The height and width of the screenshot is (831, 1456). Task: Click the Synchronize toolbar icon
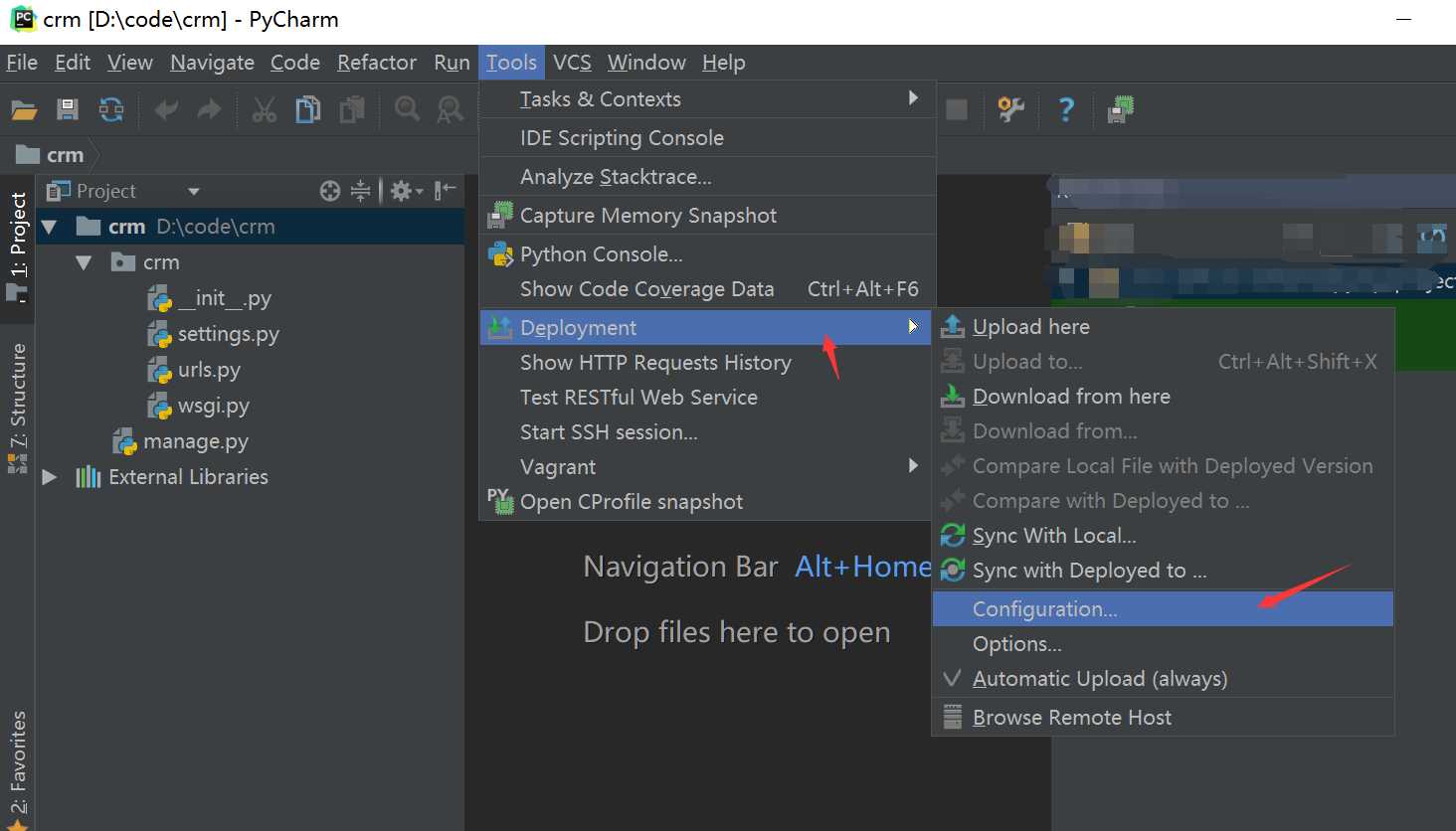(x=111, y=109)
